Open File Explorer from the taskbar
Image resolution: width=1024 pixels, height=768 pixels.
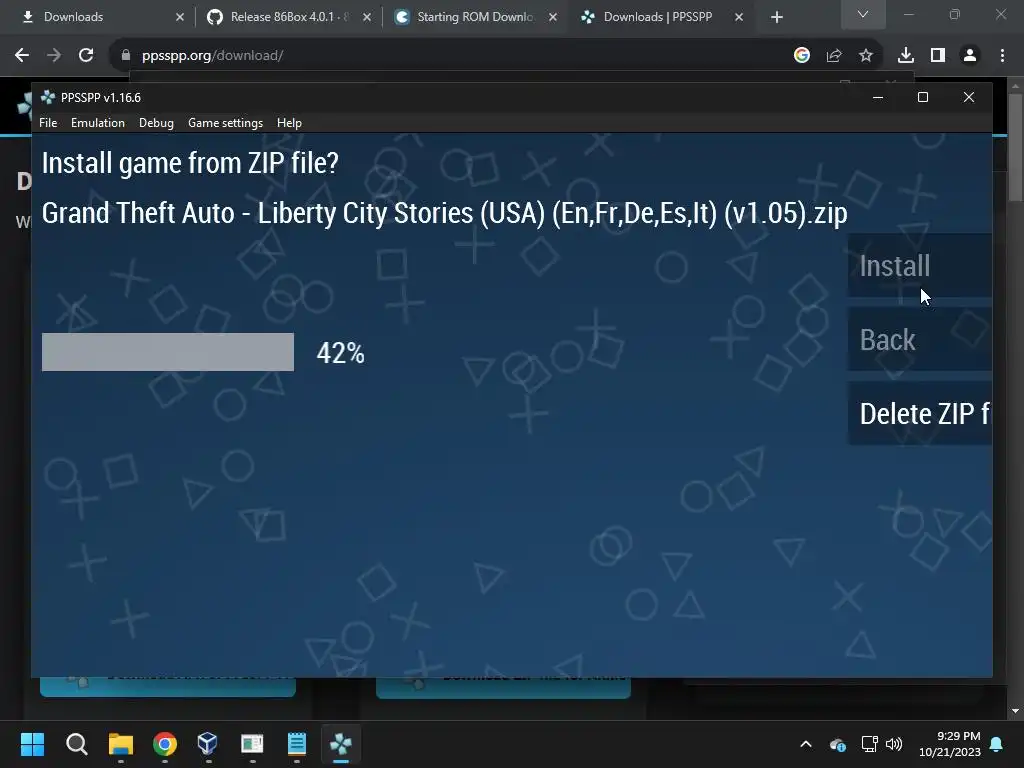coord(121,743)
